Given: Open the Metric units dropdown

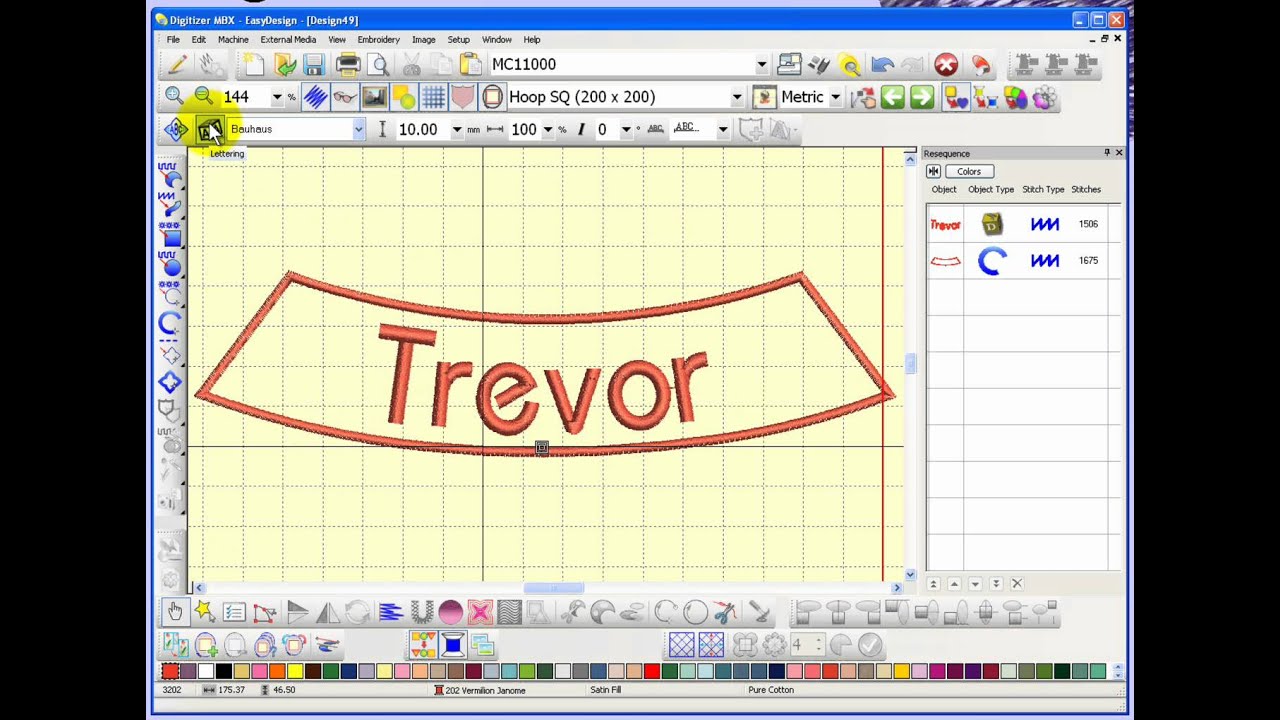Looking at the screenshot, I should pos(835,97).
